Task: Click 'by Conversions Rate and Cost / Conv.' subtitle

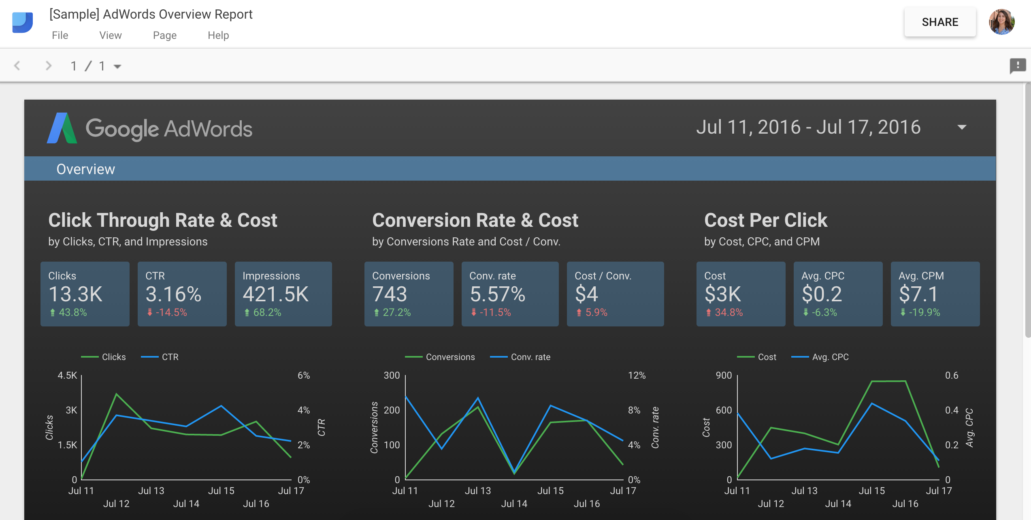Action: [466, 242]
